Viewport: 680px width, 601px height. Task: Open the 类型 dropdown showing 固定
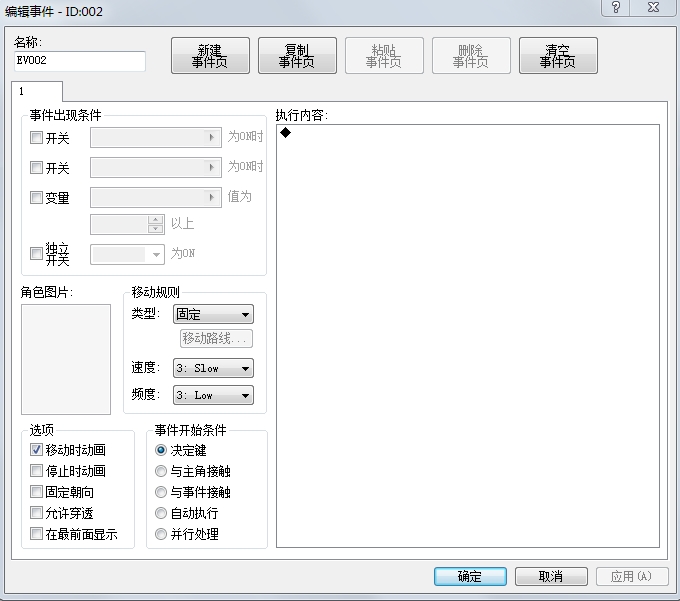click(x=213, y=314)
